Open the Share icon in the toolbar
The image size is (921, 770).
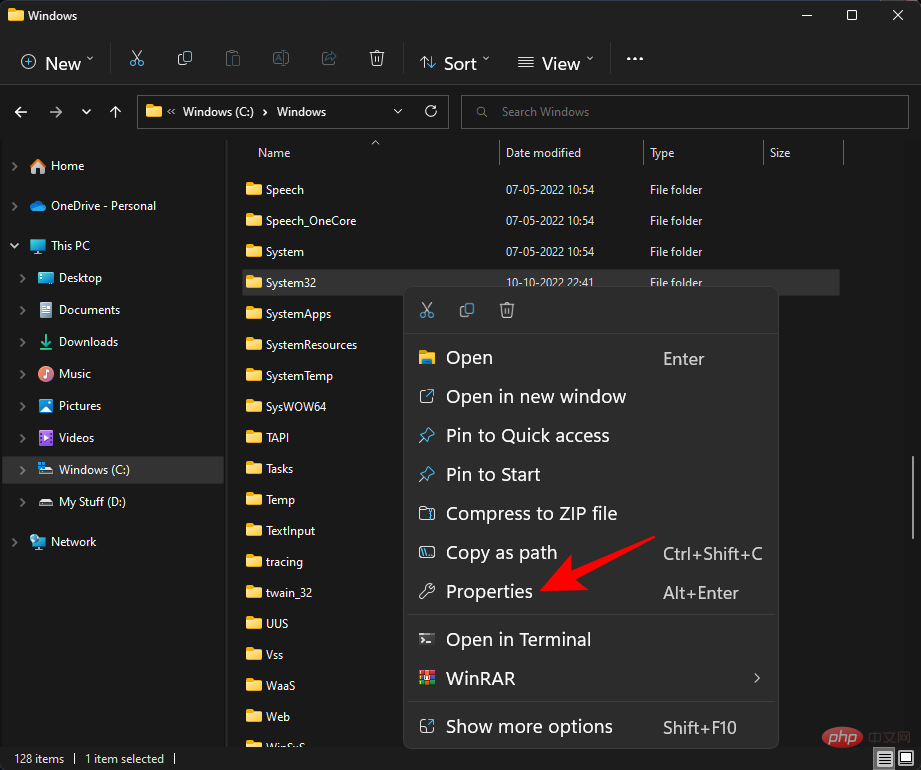329,58
